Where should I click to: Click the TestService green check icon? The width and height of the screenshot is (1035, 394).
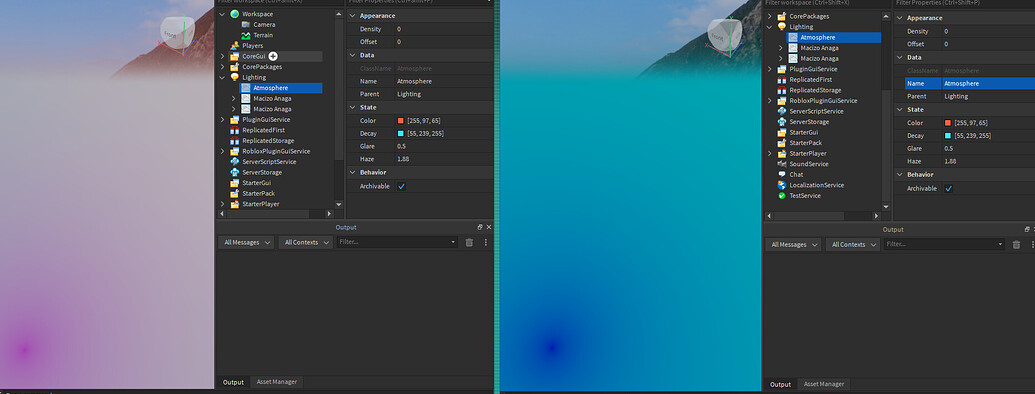click(782, 196)
